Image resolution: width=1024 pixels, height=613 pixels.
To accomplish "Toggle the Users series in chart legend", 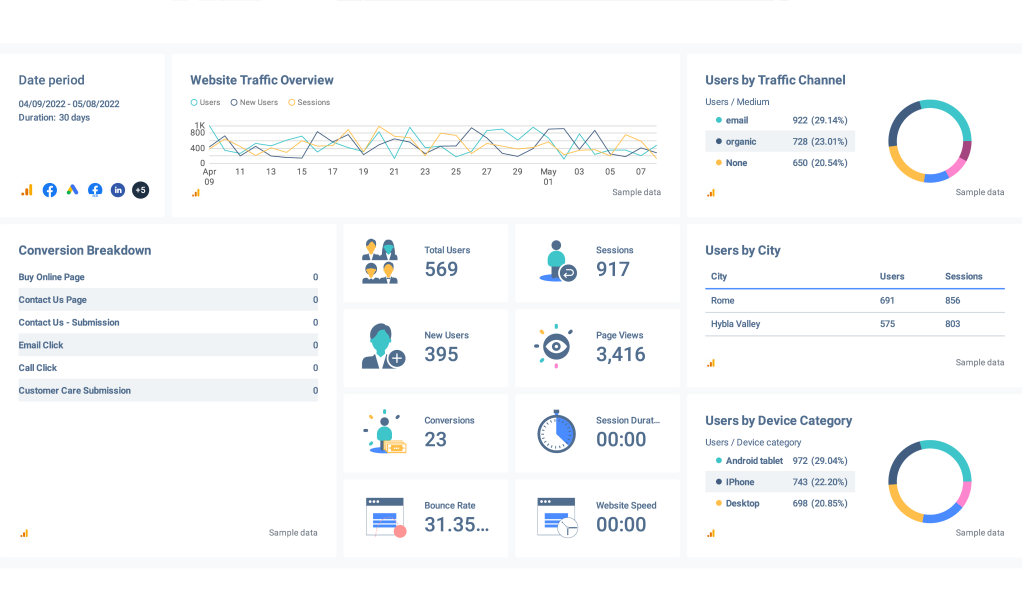I will pyautogui.click(x=205, y=102).
